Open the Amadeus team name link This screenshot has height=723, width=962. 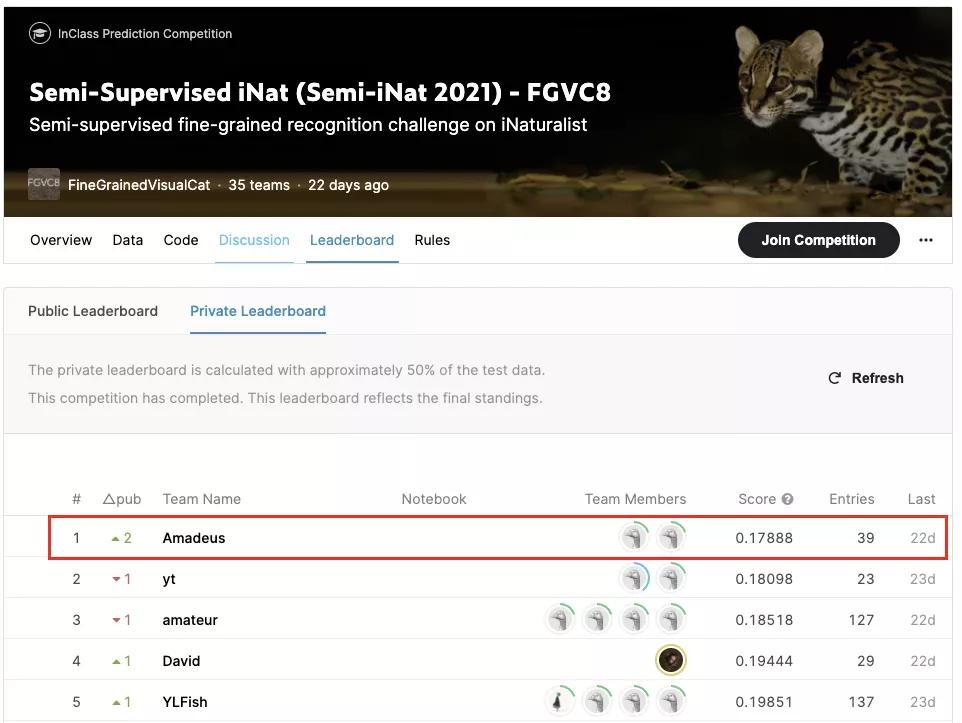coord(194,538)
